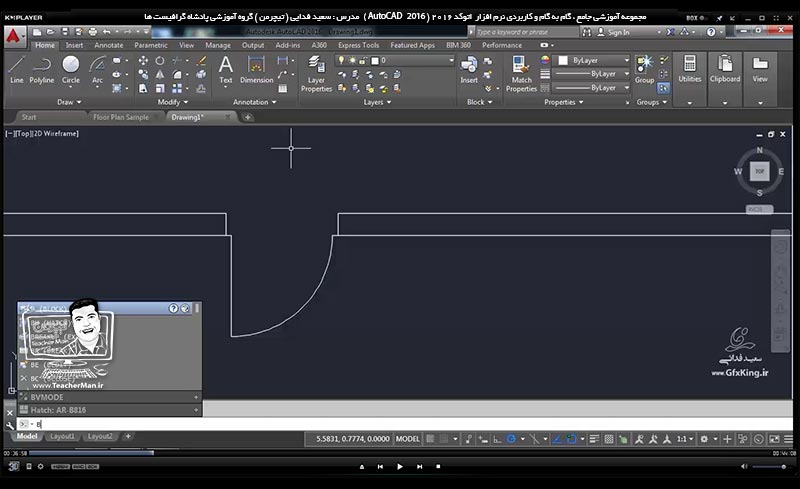Screen dimensions: 800x489
Task: Toggle dynamic input in status bar
Action: point(482,439)
